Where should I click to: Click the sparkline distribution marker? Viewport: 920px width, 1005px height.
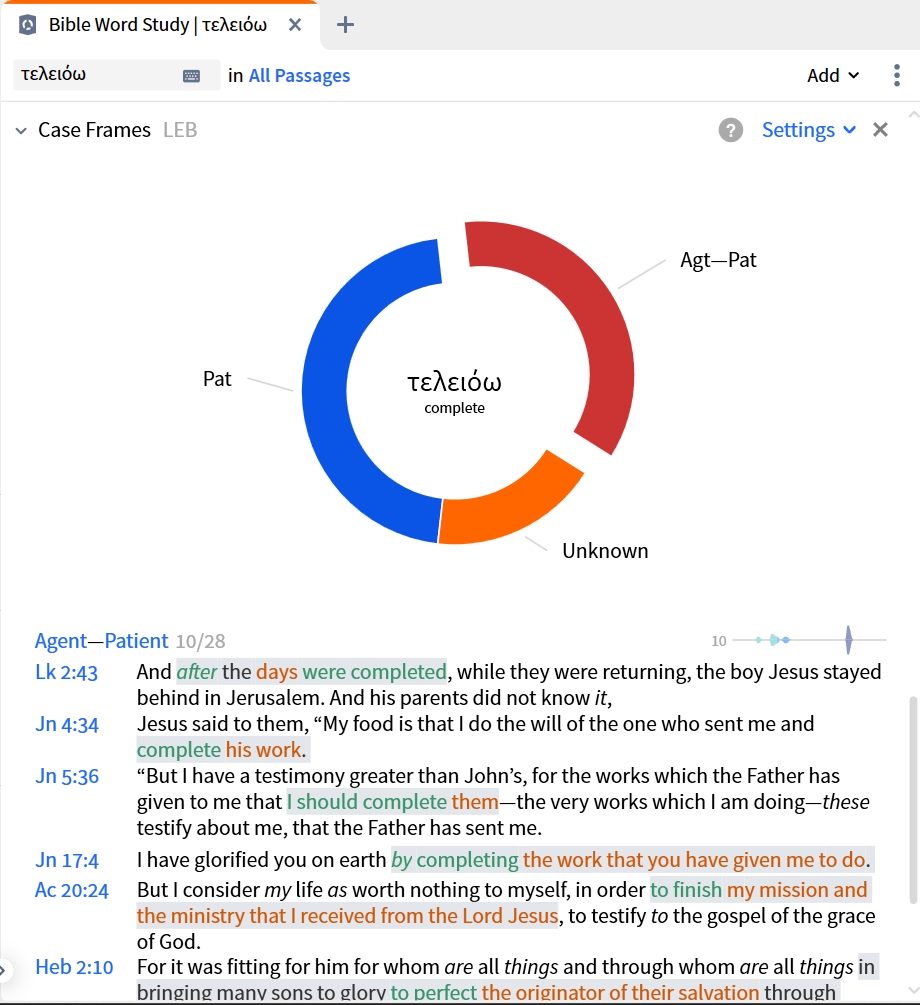[848, 640]
